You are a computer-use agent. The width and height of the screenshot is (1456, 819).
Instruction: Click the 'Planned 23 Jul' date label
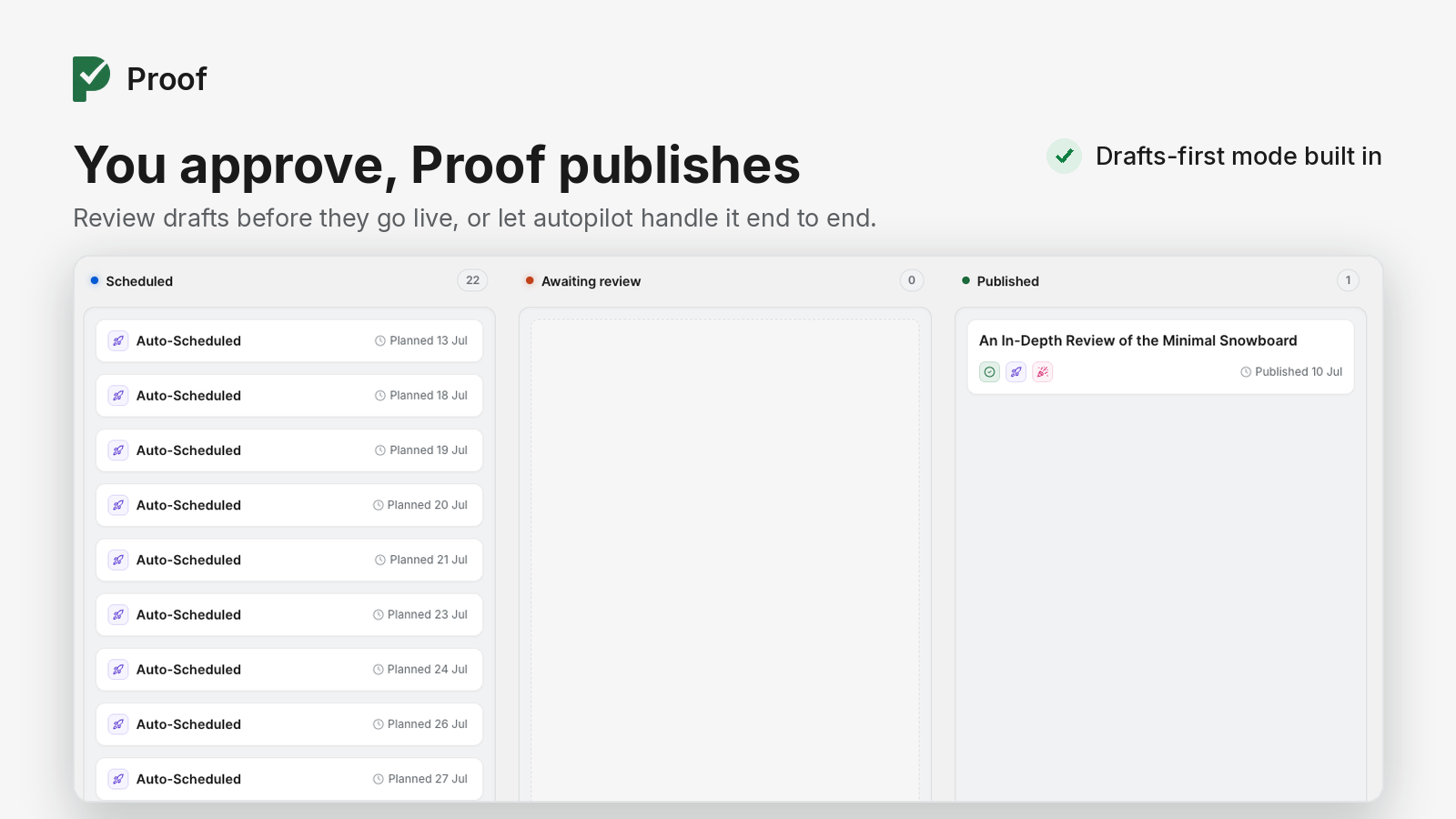(428, 615)
